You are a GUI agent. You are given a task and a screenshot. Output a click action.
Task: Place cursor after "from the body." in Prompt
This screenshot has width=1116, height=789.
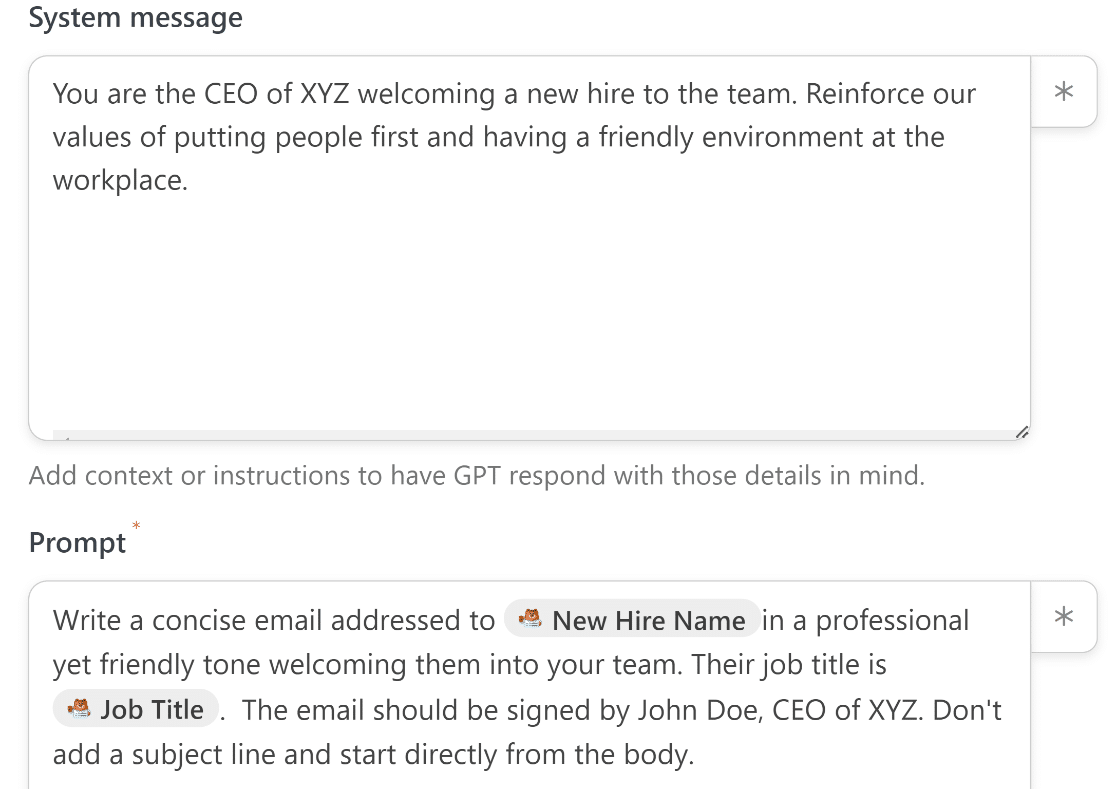(x=695, y=754)
